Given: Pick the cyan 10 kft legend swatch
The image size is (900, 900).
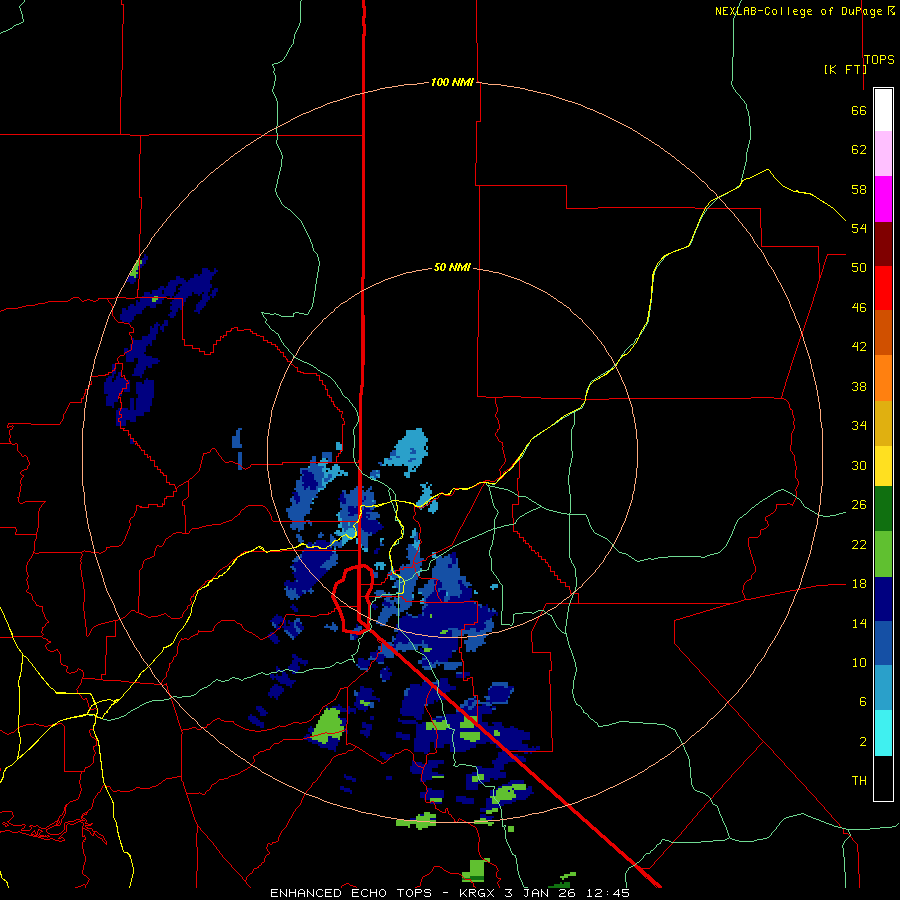Looking at the screenshot, I should pyautogui.click(x=883, y=733).
